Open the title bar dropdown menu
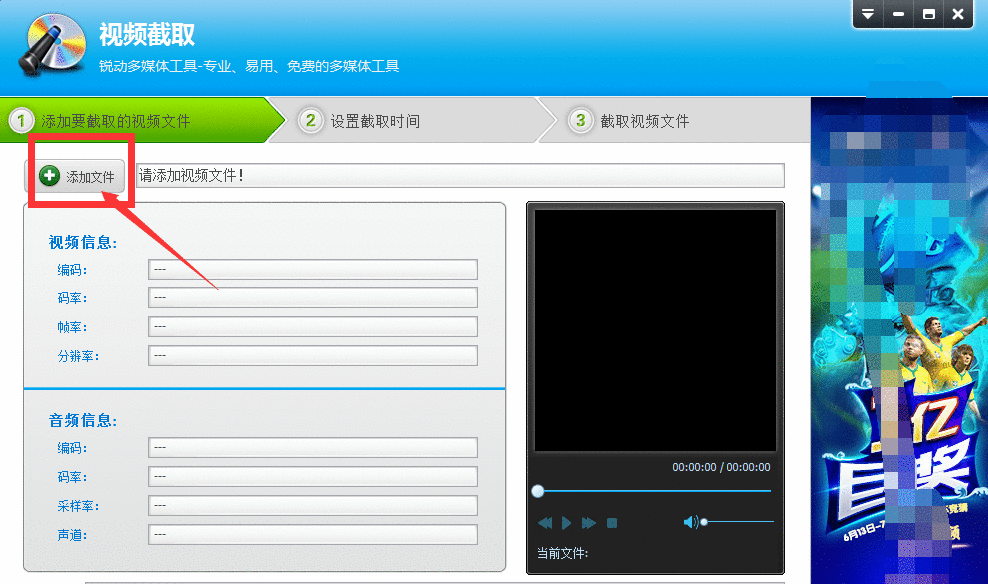Screen dimensions: 988x584 click(868, 14)
